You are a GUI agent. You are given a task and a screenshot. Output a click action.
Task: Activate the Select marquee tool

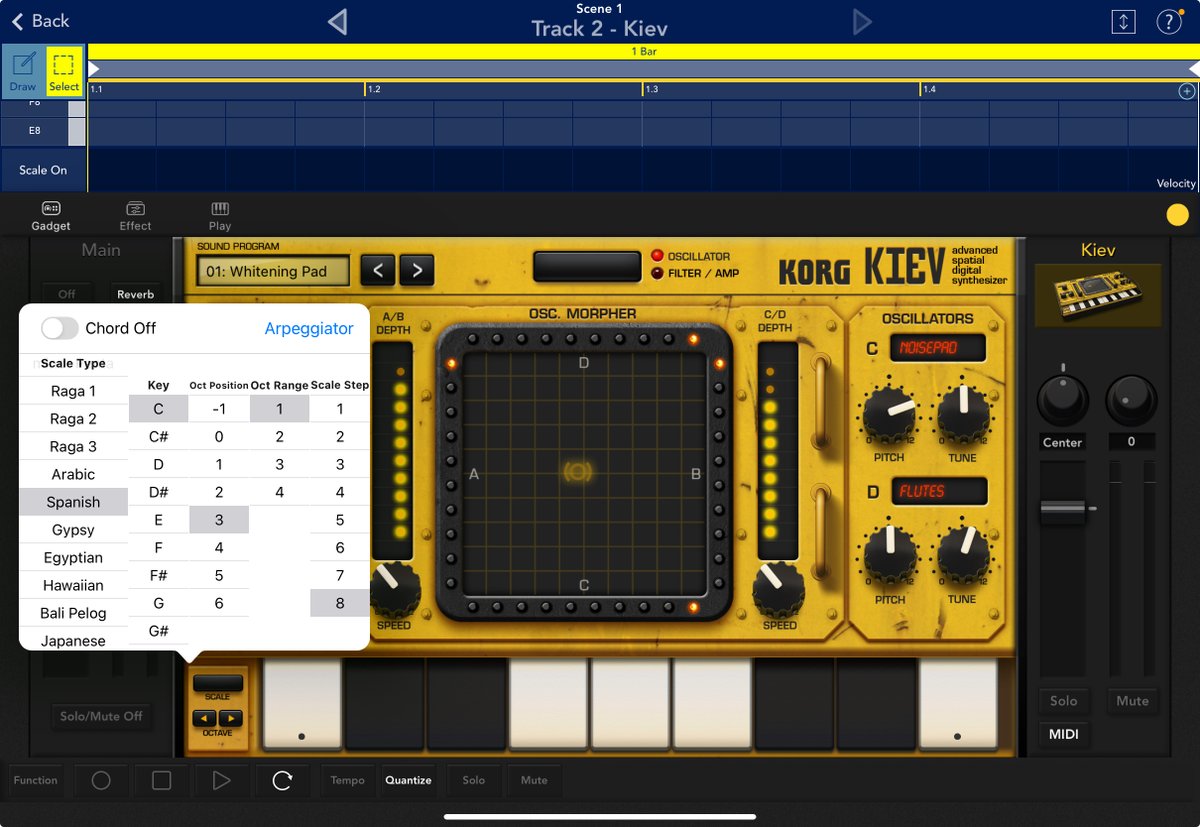tap(64, 71)
